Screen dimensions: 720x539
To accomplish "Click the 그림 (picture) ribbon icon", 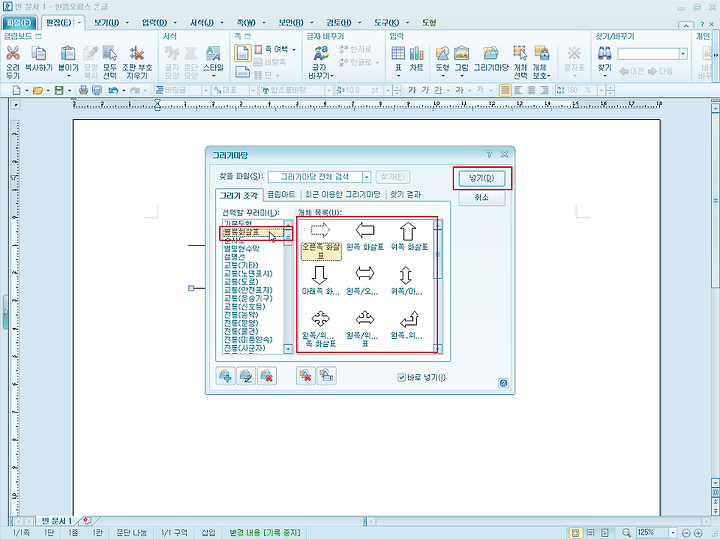I will (x=461, y=53).
